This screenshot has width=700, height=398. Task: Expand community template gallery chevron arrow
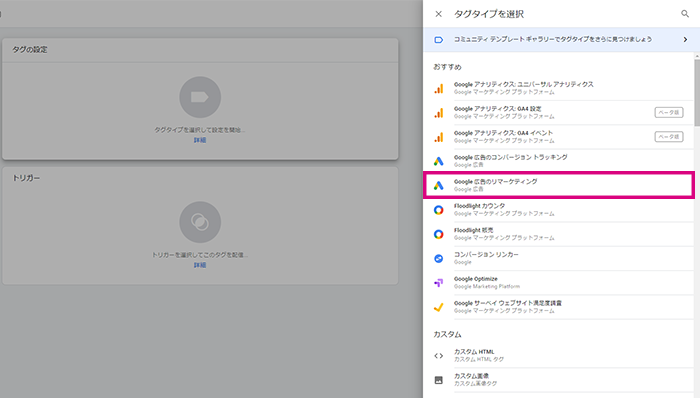[x=685, y=40]
